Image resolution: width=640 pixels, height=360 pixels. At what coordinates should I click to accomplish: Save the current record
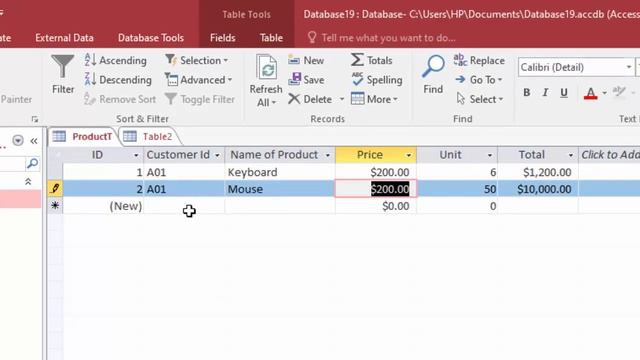pos(306,80)
